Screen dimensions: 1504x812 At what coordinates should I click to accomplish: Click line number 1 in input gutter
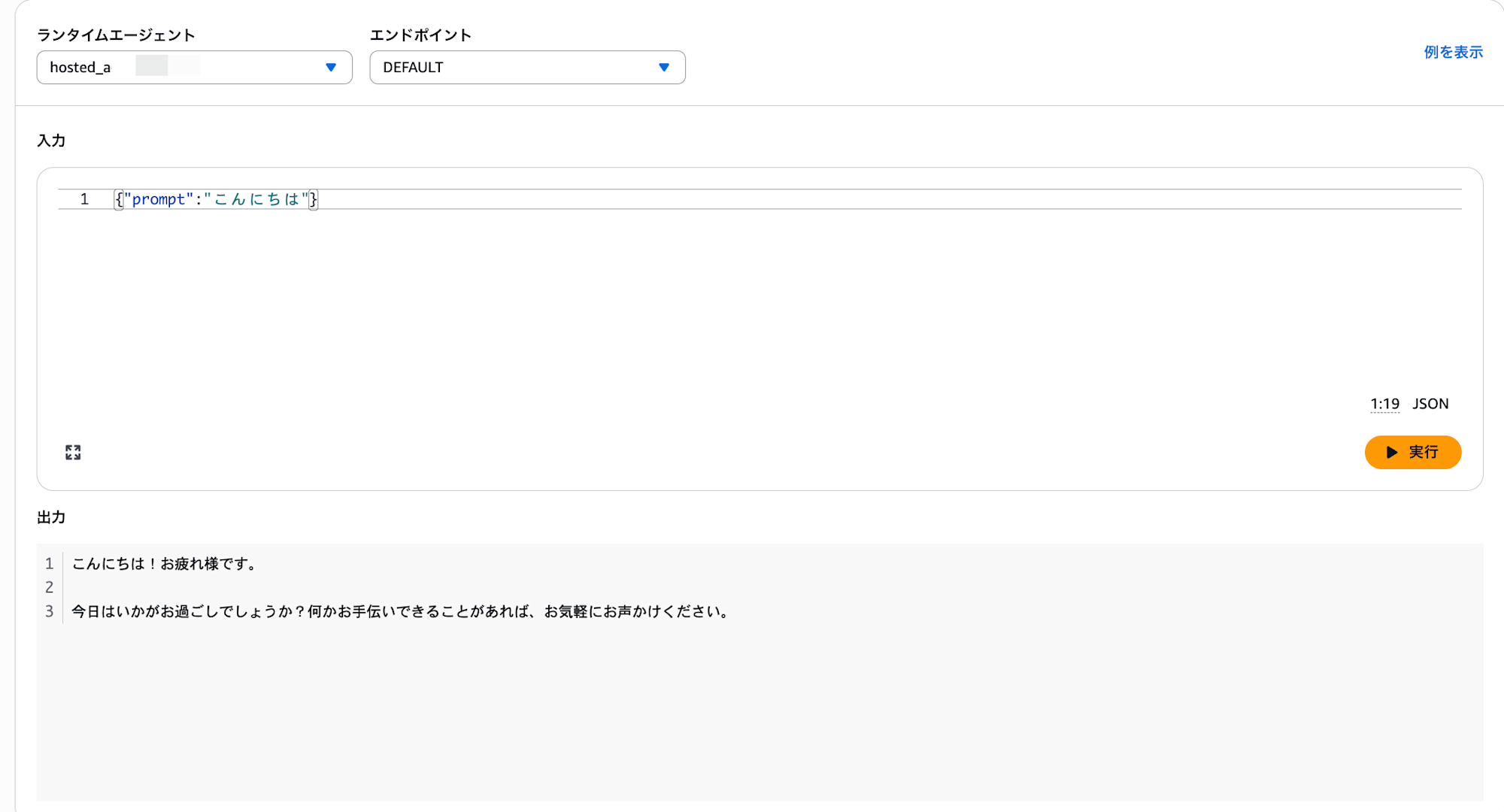(x=84, y=199)
